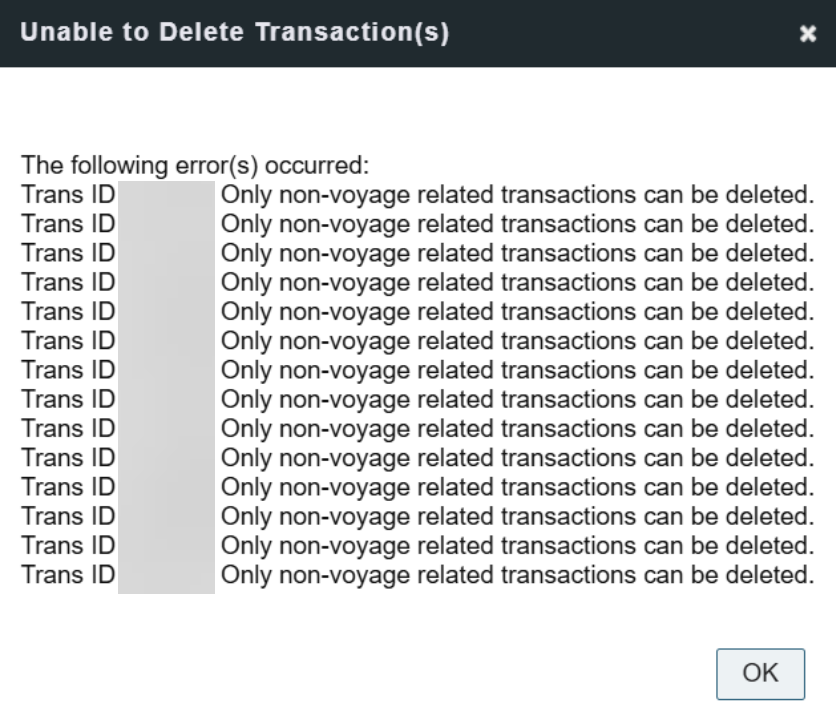Click the fifth error message line
The image size is (836, 720).
pyautogui.click(x=516, y=310)
